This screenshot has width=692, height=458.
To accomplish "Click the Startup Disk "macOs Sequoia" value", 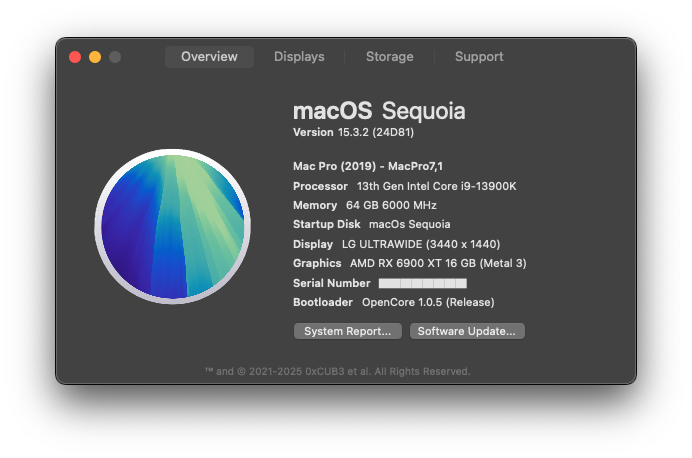I will click(x=410, y=224).
